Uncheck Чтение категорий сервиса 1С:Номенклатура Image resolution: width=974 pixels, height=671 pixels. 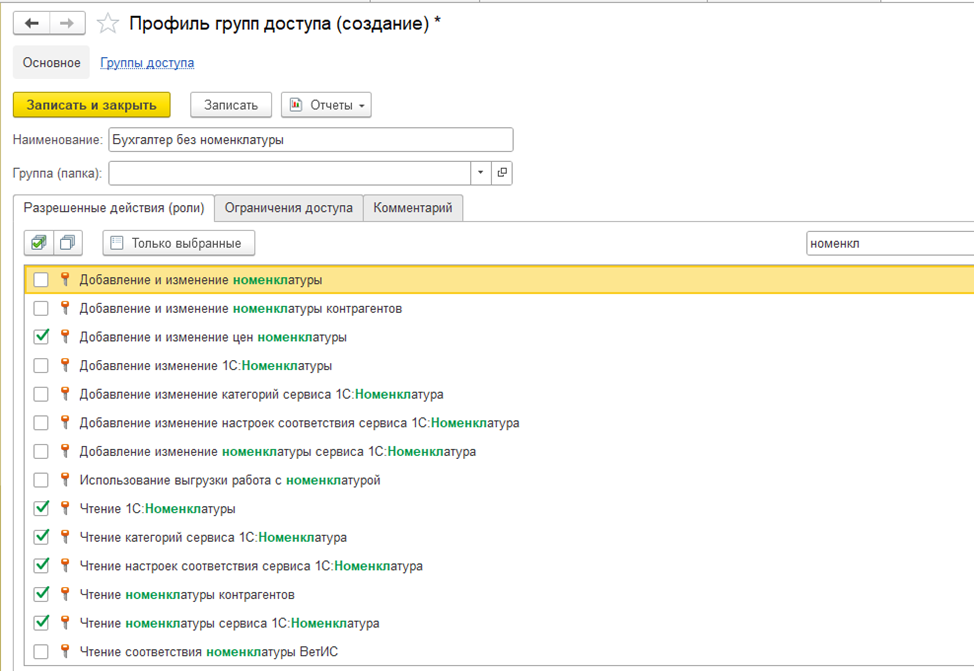pyautogui.click(x=41, y=537)
